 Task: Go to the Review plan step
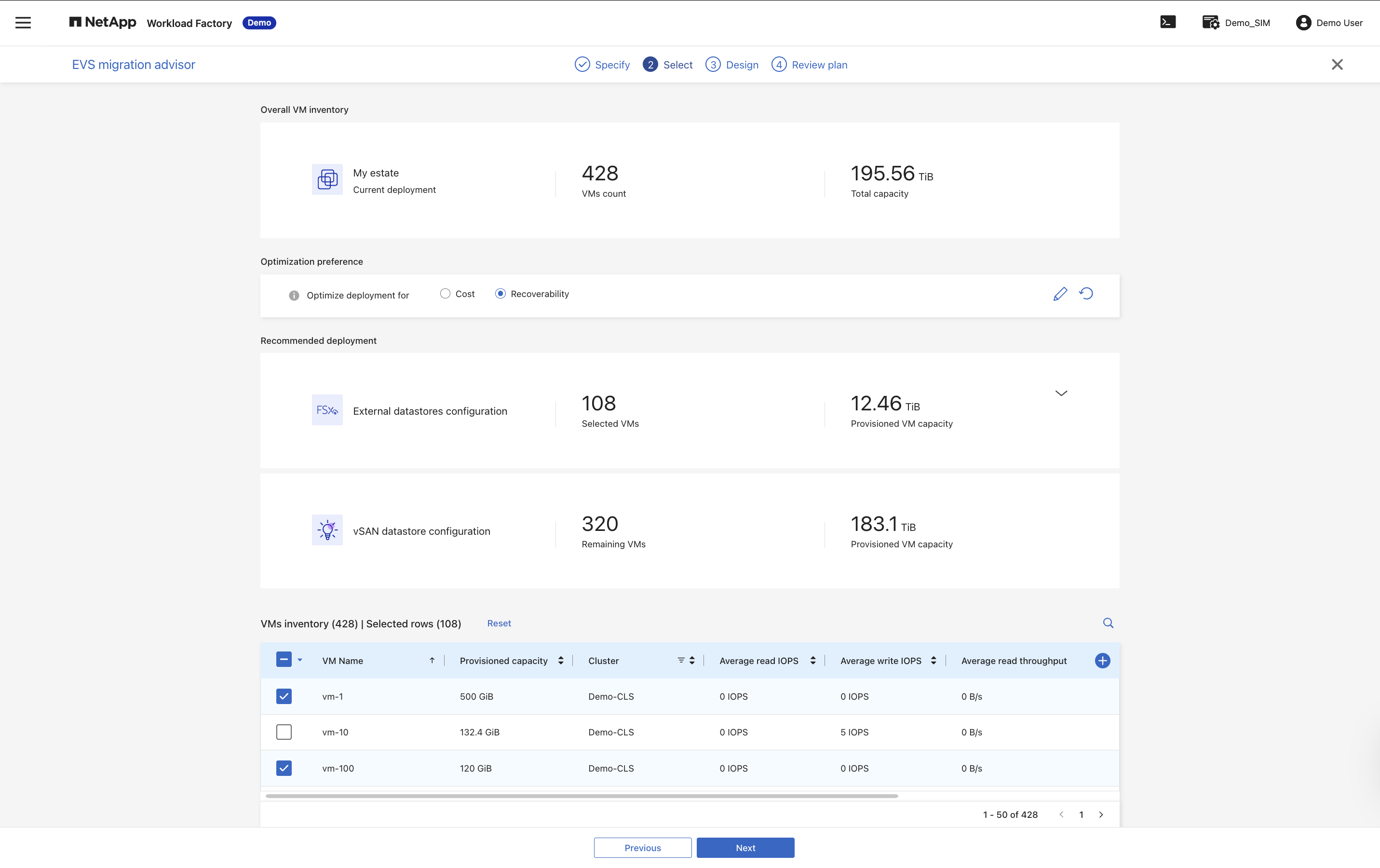click(809, 65)
